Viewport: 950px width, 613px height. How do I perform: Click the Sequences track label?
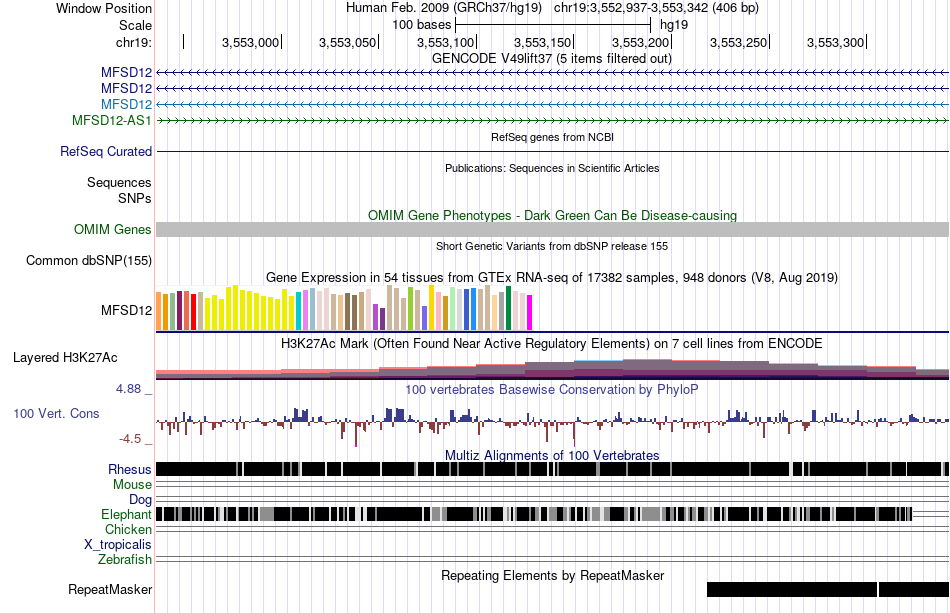tap(119, 182)
